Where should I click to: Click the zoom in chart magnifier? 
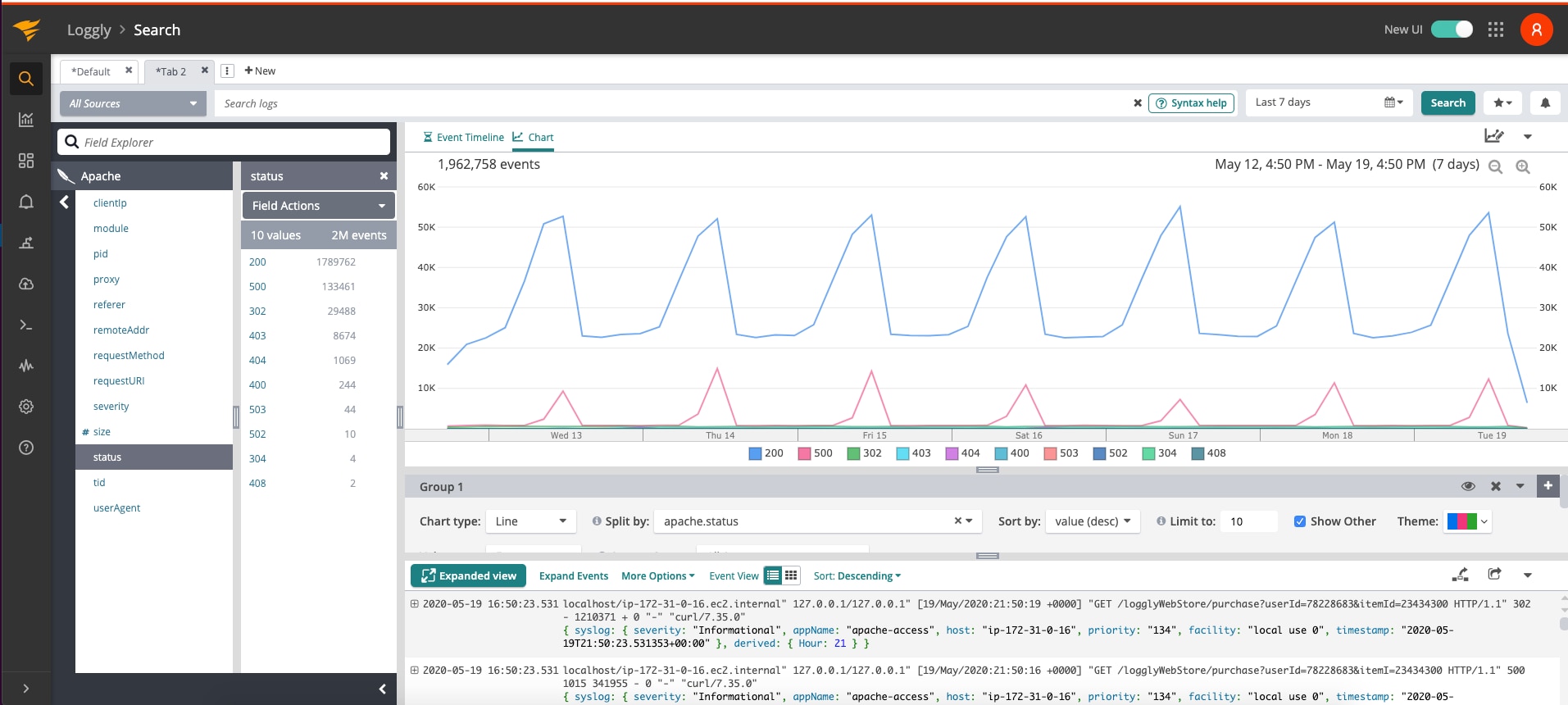click(1523, 166)
